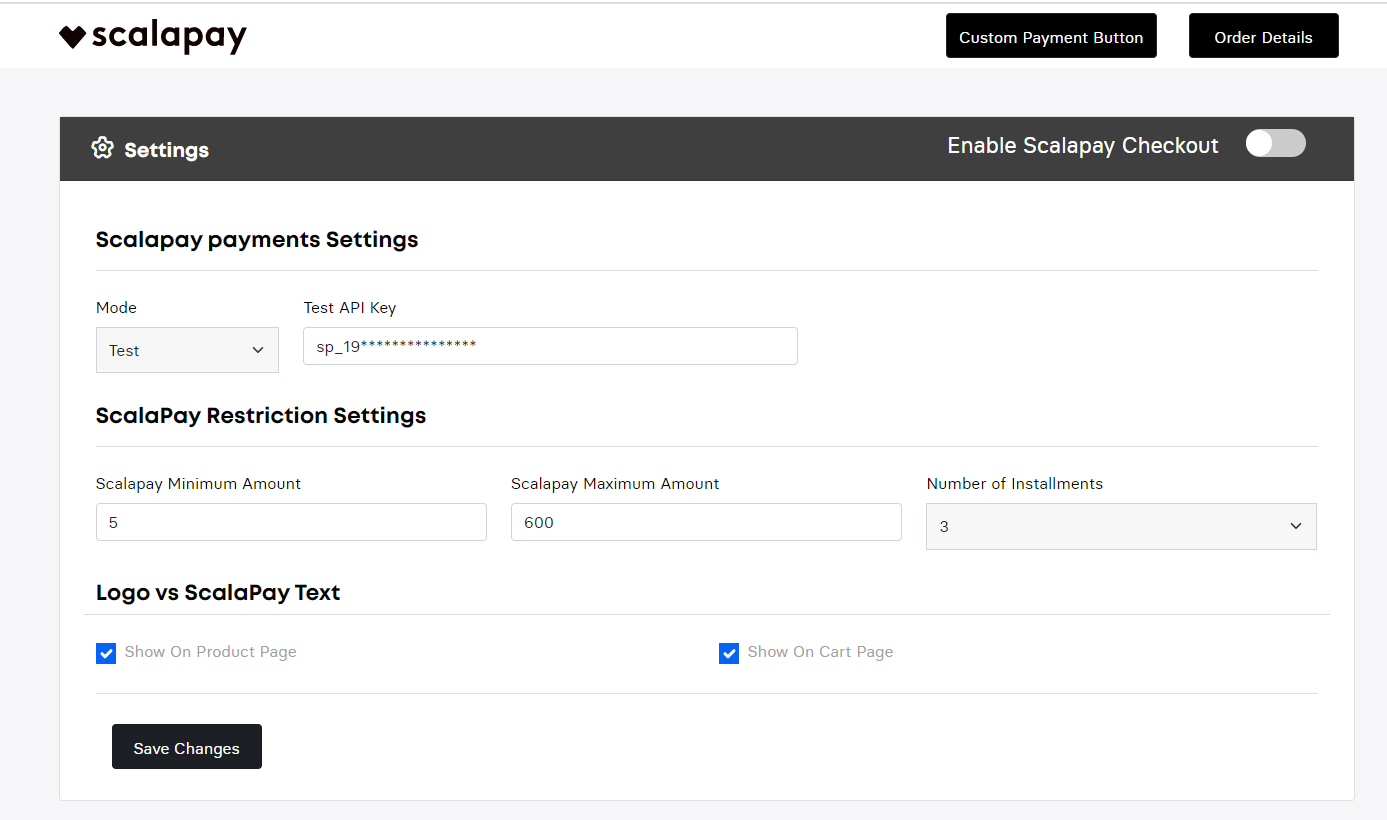This screenshot has height=820, width=1387.
Task: Click the 'Test API Key' label
Action: click(x=350, y=308)
